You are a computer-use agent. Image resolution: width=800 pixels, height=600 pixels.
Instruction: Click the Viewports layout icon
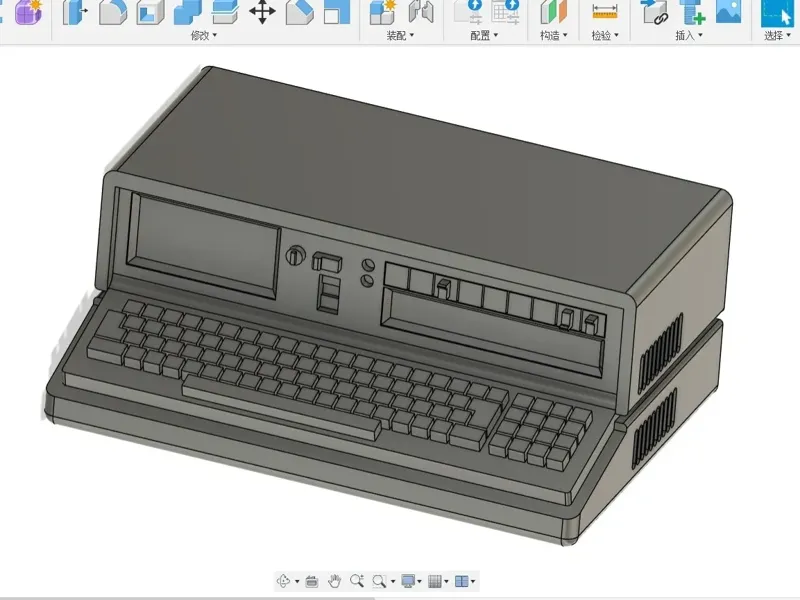click(x=462, y=581)
